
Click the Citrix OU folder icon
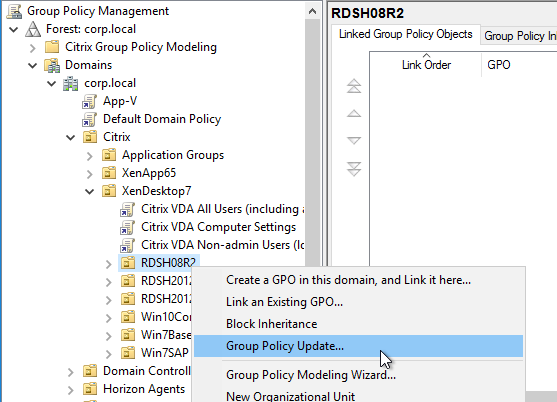coord(90,137)
